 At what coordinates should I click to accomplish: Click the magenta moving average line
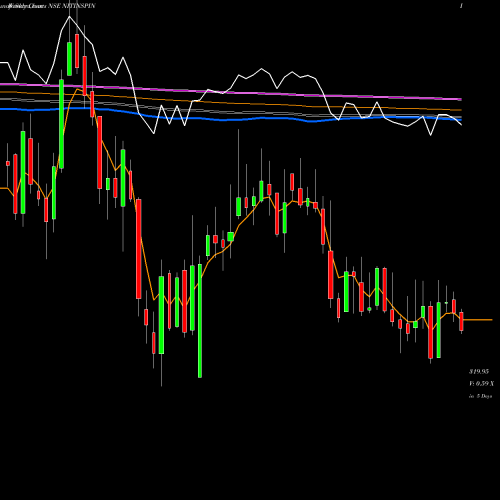[231, 92]
